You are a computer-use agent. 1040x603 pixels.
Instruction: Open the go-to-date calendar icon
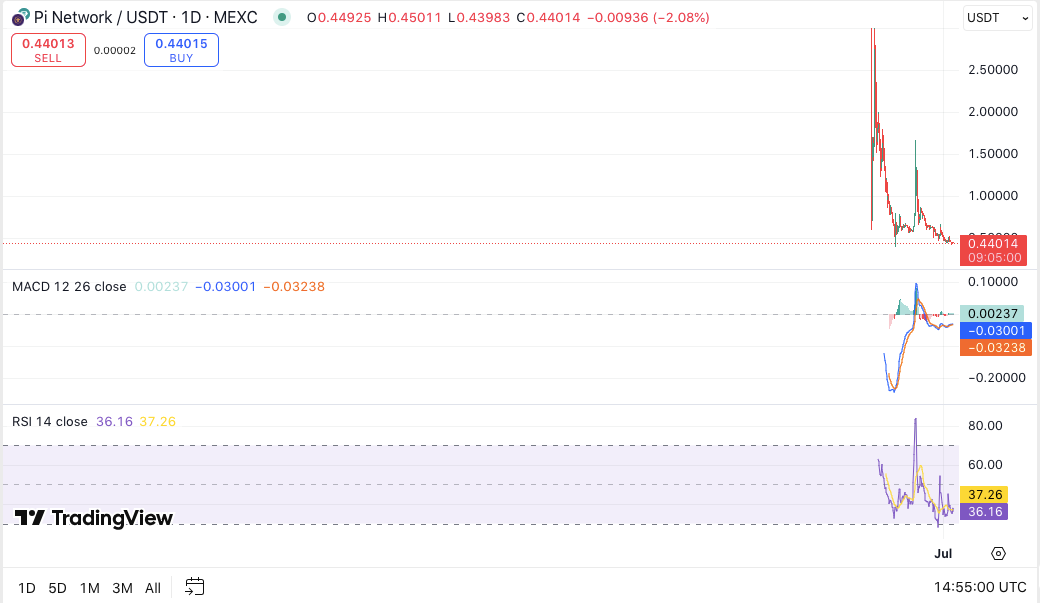point(194,586)
